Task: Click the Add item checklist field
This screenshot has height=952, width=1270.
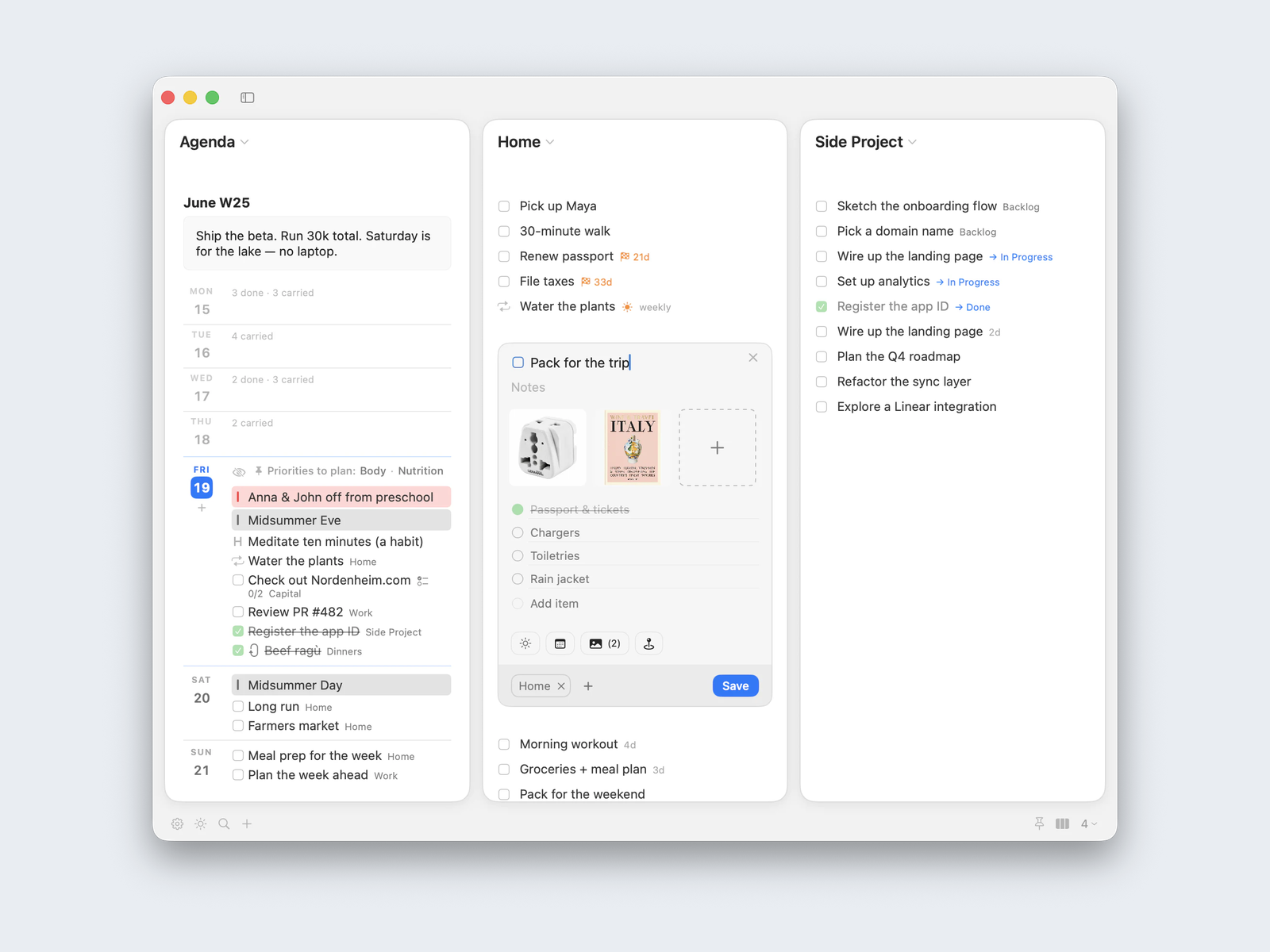Action: pos(634,604)
